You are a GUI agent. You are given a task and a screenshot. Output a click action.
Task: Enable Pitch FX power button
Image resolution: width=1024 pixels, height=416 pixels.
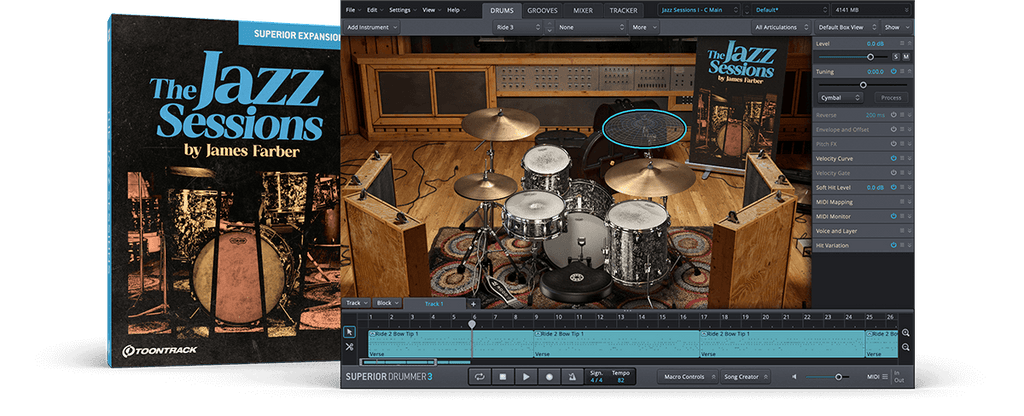pos(893,144)
